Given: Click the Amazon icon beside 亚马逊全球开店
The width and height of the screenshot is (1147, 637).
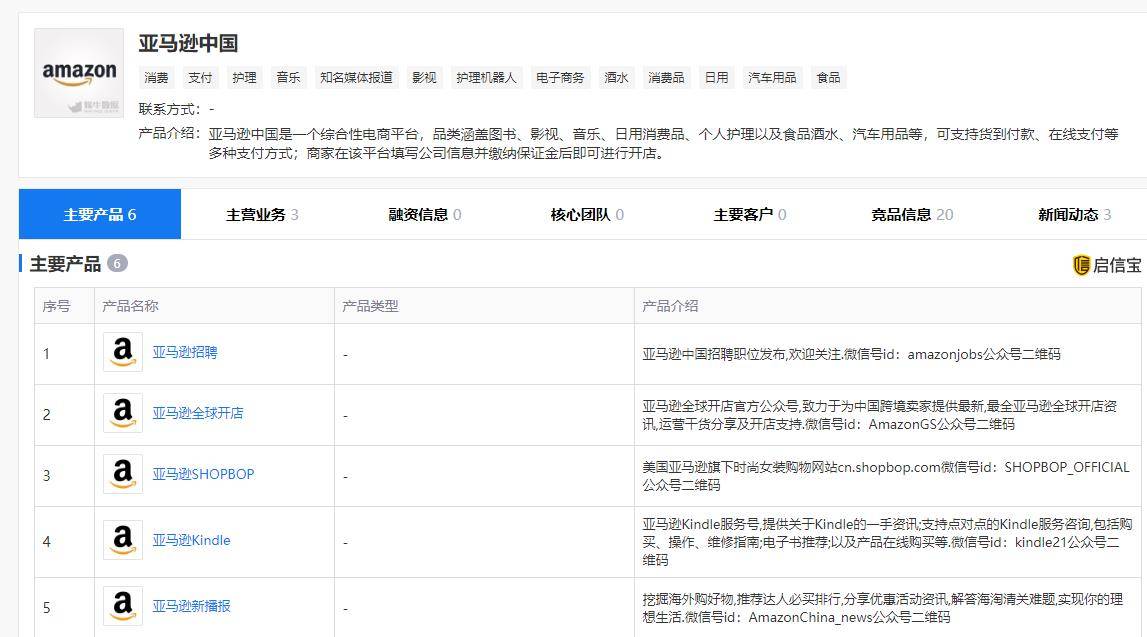Looking at the screenshot, I should [x=122, y=414].
